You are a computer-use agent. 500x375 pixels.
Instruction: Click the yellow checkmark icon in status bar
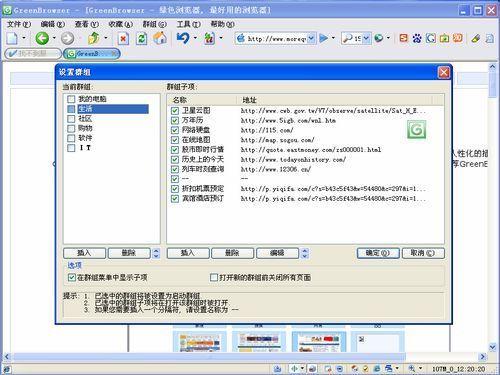pos(366,368)
